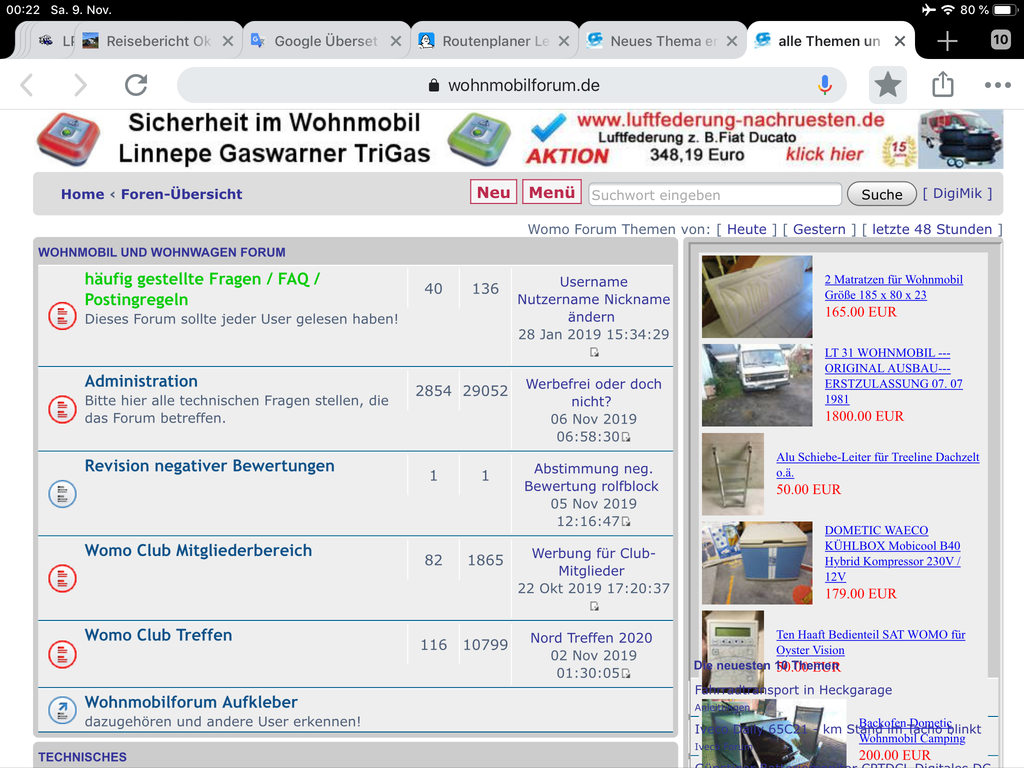Open the Menü button

552,193
